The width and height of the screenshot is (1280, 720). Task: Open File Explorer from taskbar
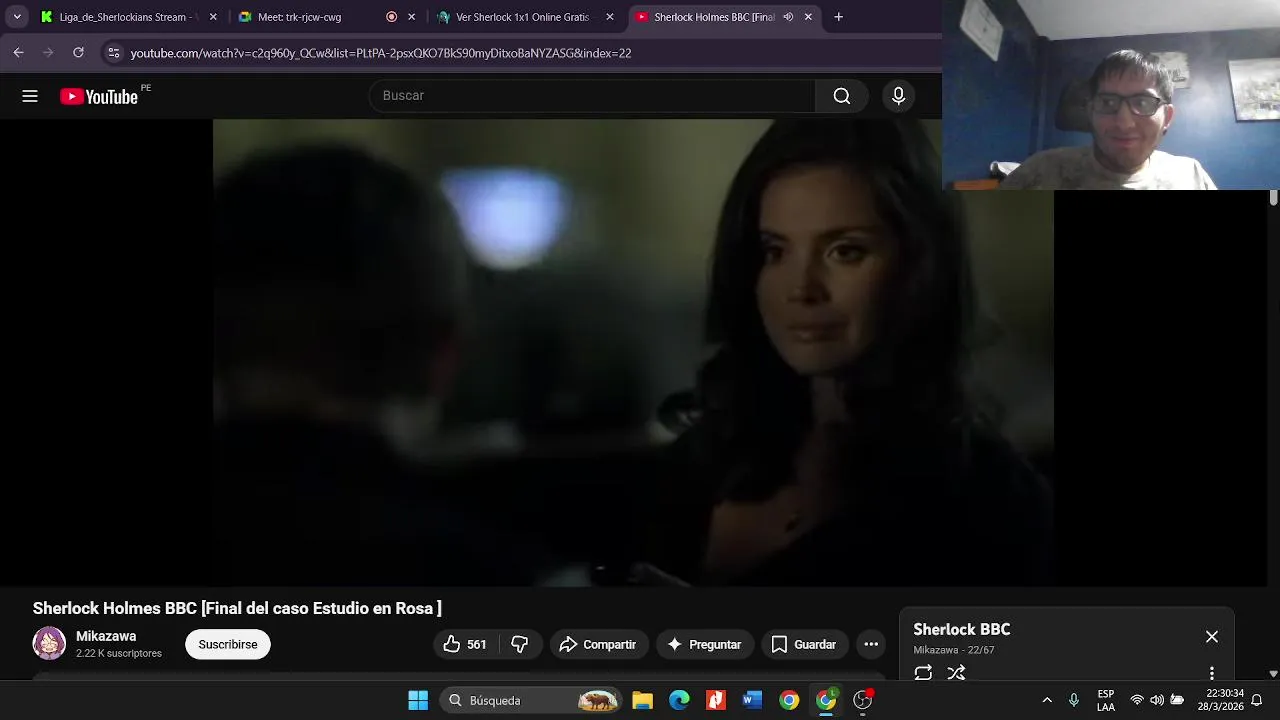pos(642,700)
